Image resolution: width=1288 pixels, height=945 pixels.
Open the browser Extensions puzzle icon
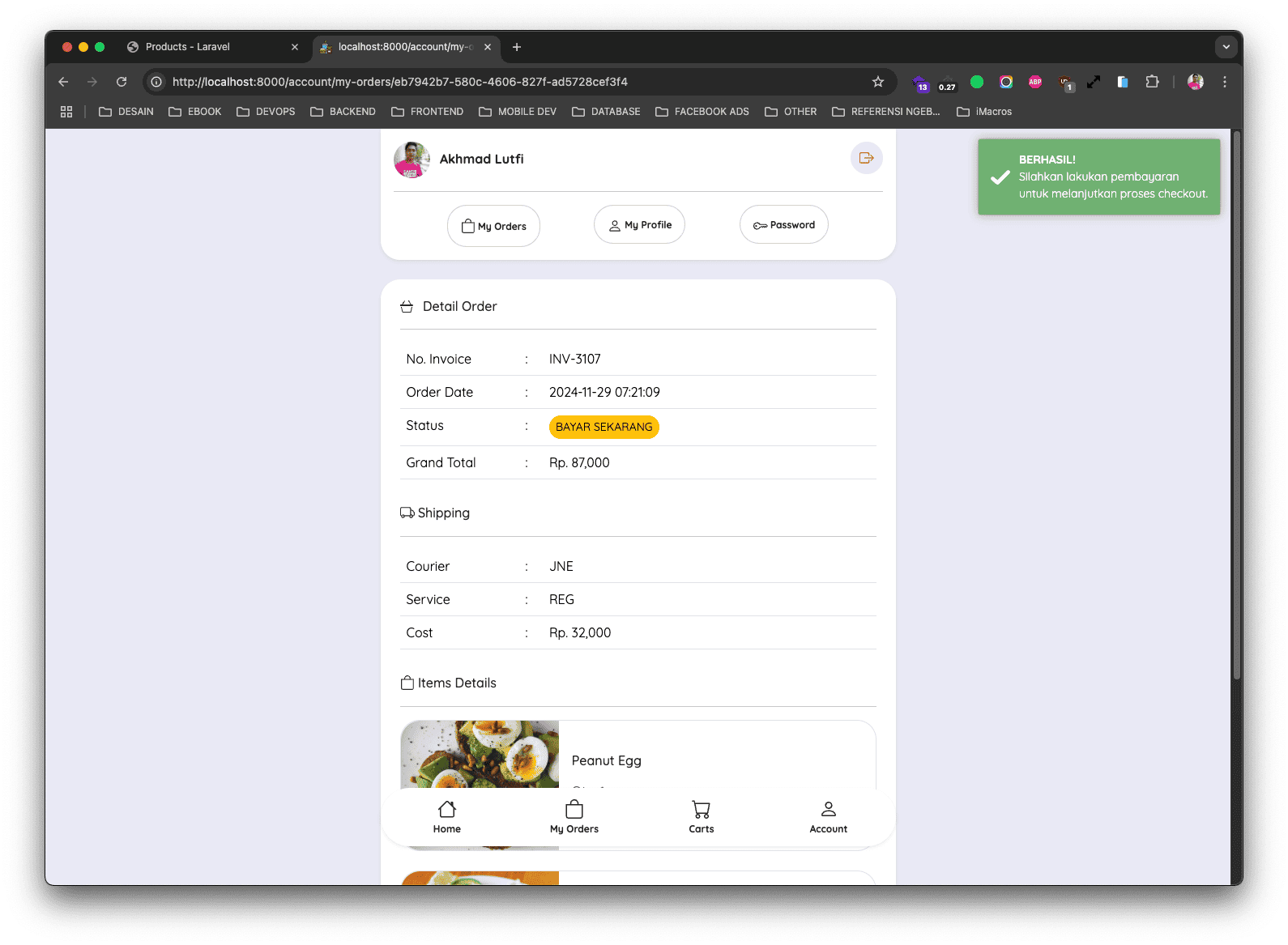(1152, 82)
